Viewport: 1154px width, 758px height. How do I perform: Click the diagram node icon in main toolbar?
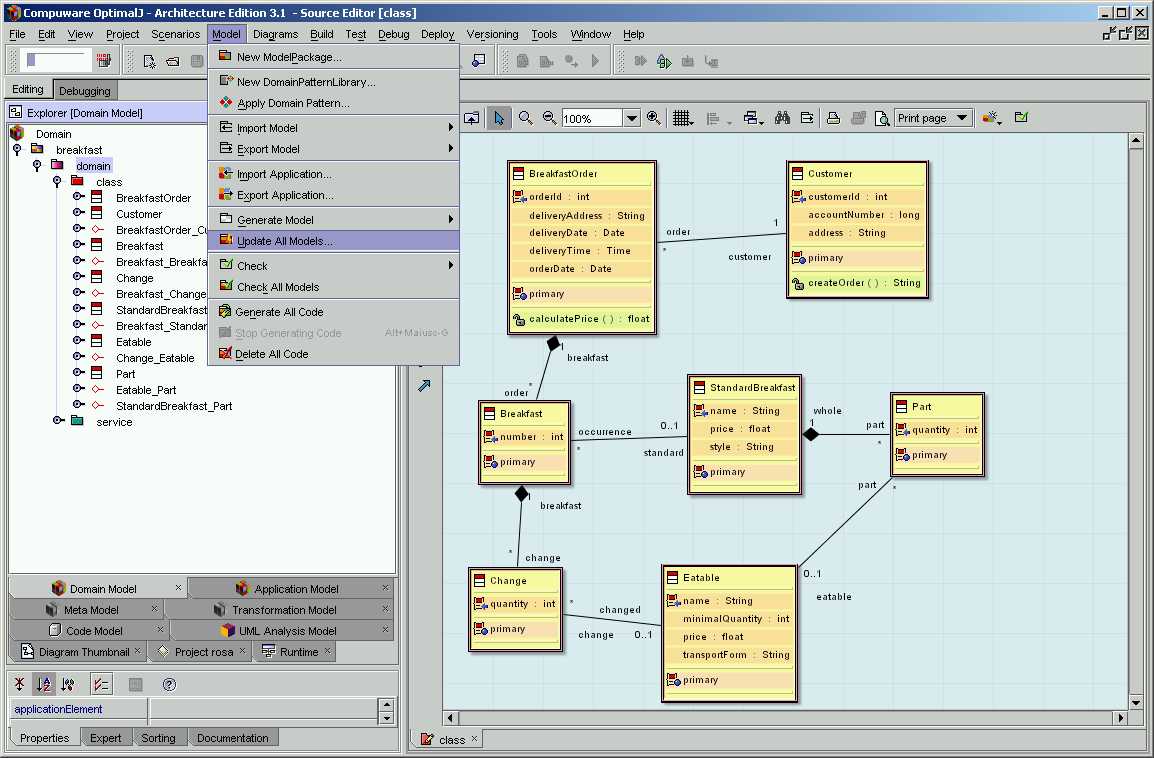[x=479, y=60]
